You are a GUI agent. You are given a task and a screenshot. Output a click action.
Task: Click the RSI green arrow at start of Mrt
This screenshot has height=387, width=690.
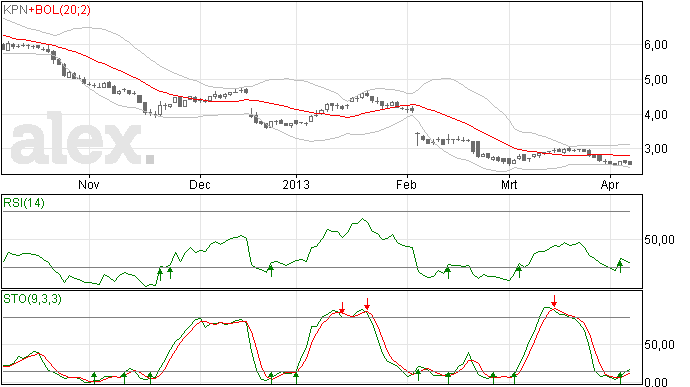tap(519, 271)
